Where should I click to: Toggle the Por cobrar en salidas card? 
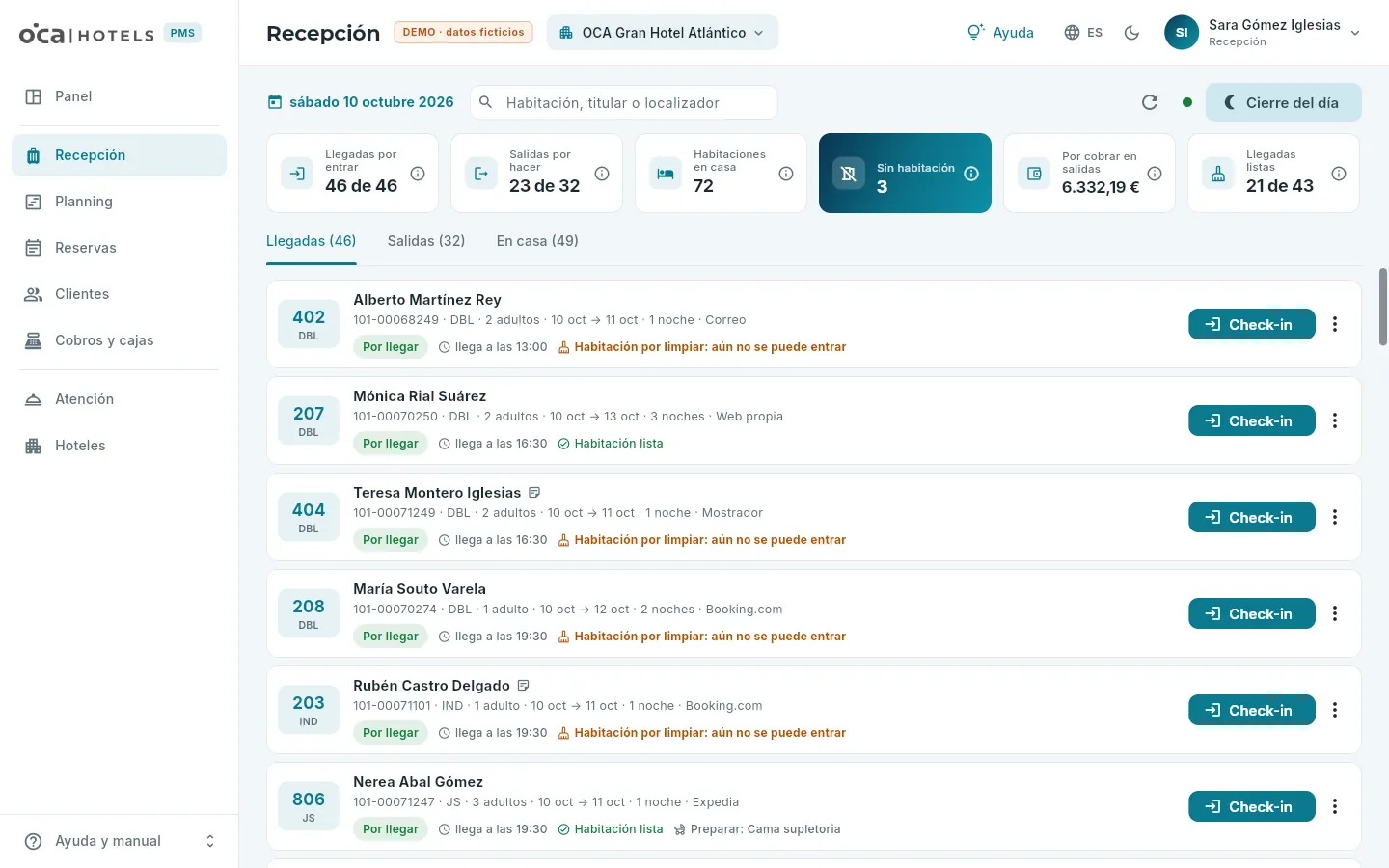(x=1089, y=174)
